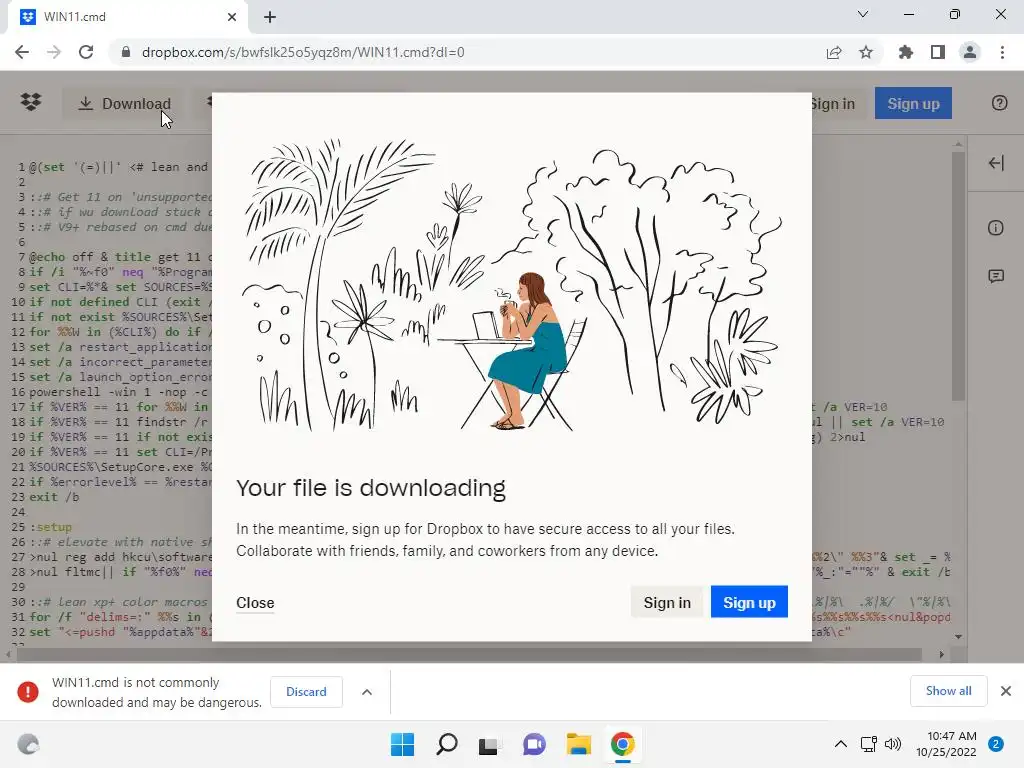Show hidden system tray icons
The width and height of the screenshot is (1024, 768).
coord(840,744)
